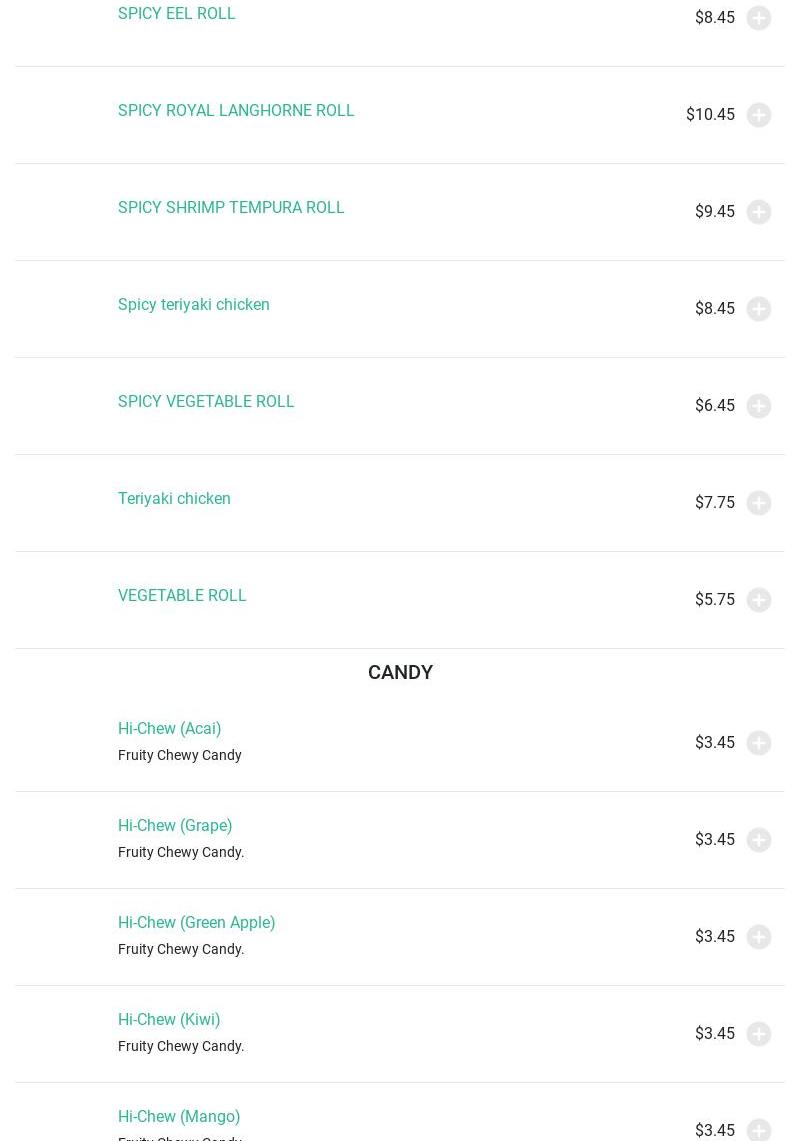Open SPICY ROYAL LANGHORNE ROLL details
This screenshot has height=1141, width=800.
click(236, 111)
